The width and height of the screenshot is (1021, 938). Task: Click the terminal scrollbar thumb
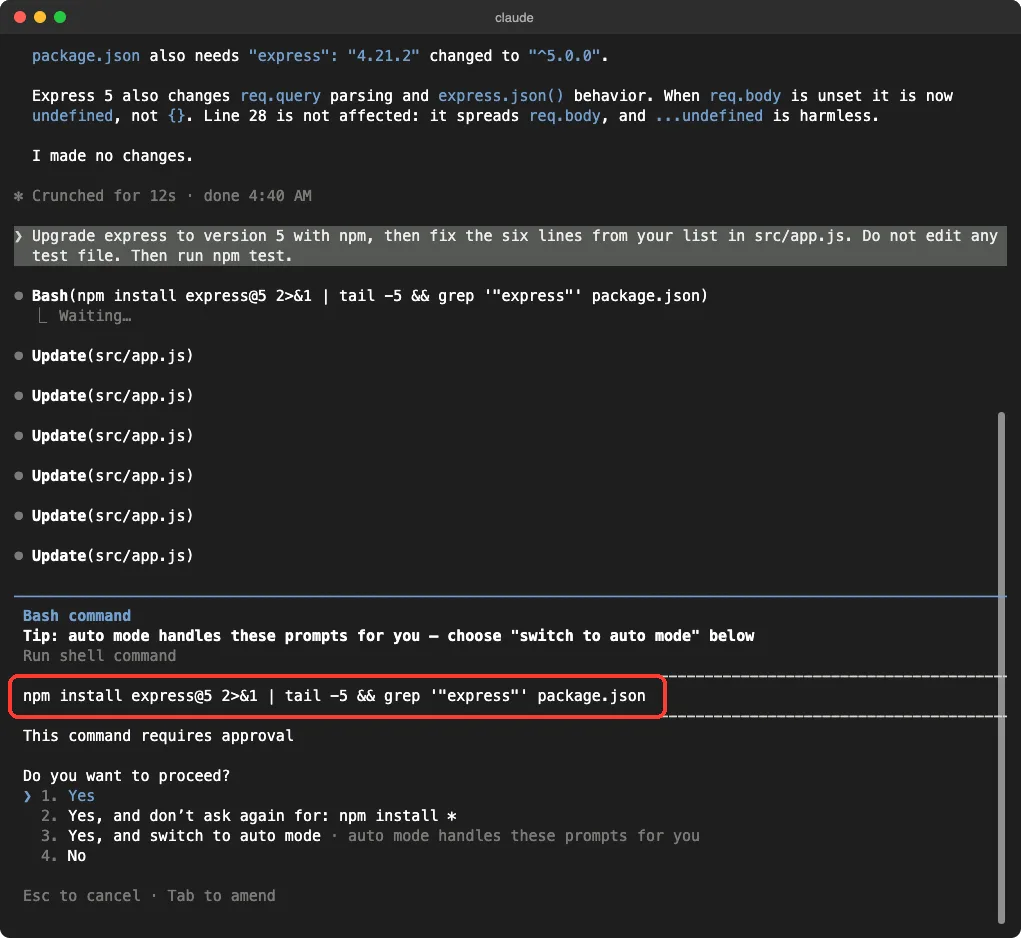[x=1001, y=667]
